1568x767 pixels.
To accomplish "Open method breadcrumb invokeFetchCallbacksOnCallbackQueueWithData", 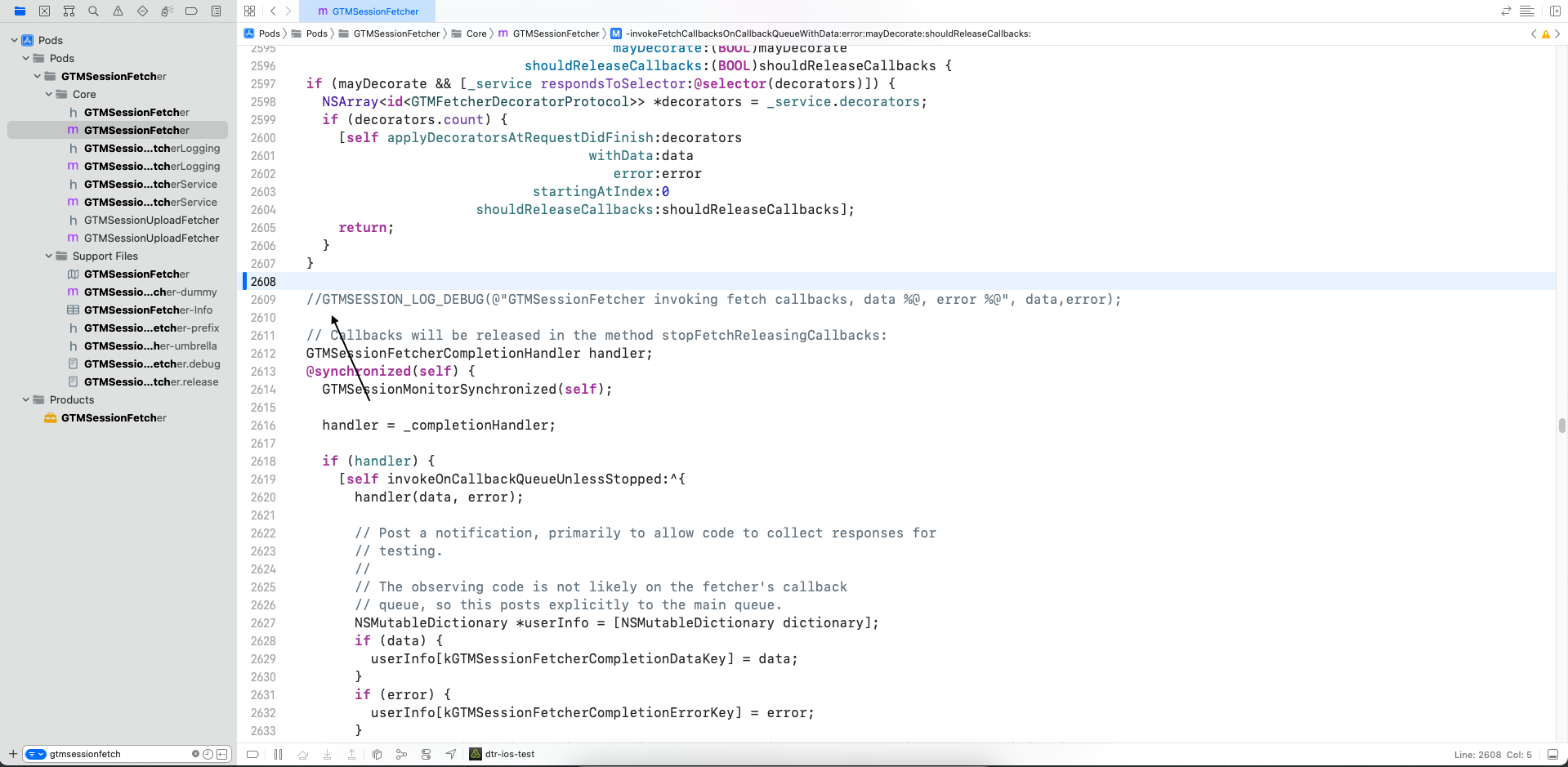I will click(820, 33).
